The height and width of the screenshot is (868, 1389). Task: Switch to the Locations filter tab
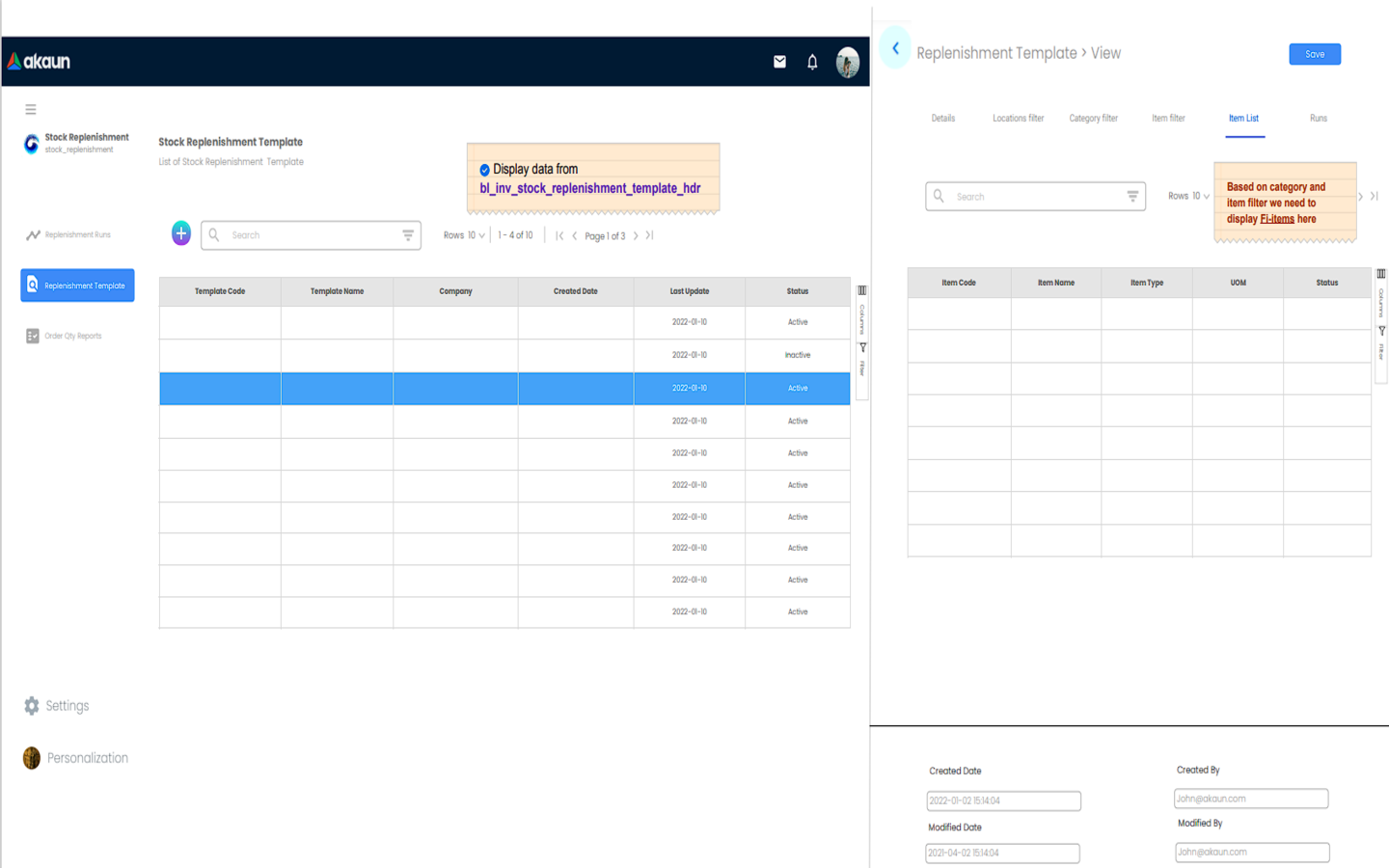pos(1018,119)
